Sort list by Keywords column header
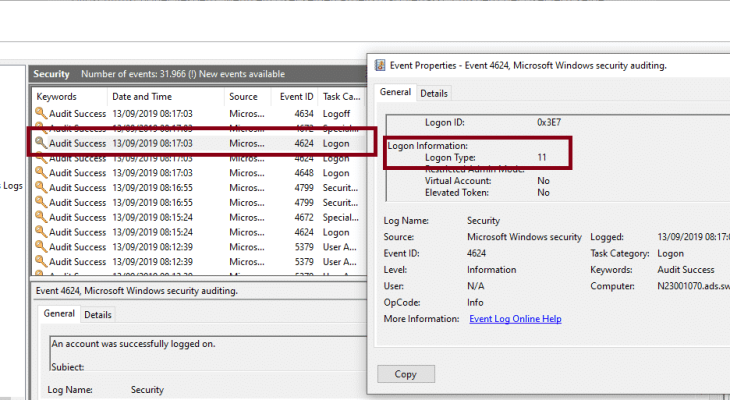The height and width of the screenshot is (400, 730). point(57,97)
